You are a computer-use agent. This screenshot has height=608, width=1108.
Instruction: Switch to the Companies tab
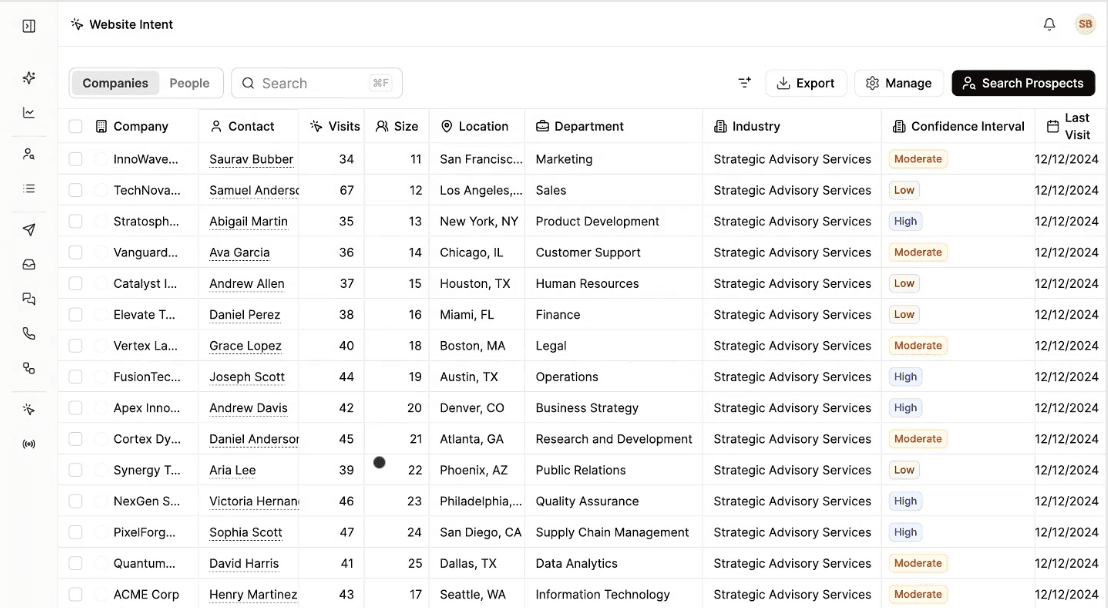pyautogui.click(x=115, y=83)
